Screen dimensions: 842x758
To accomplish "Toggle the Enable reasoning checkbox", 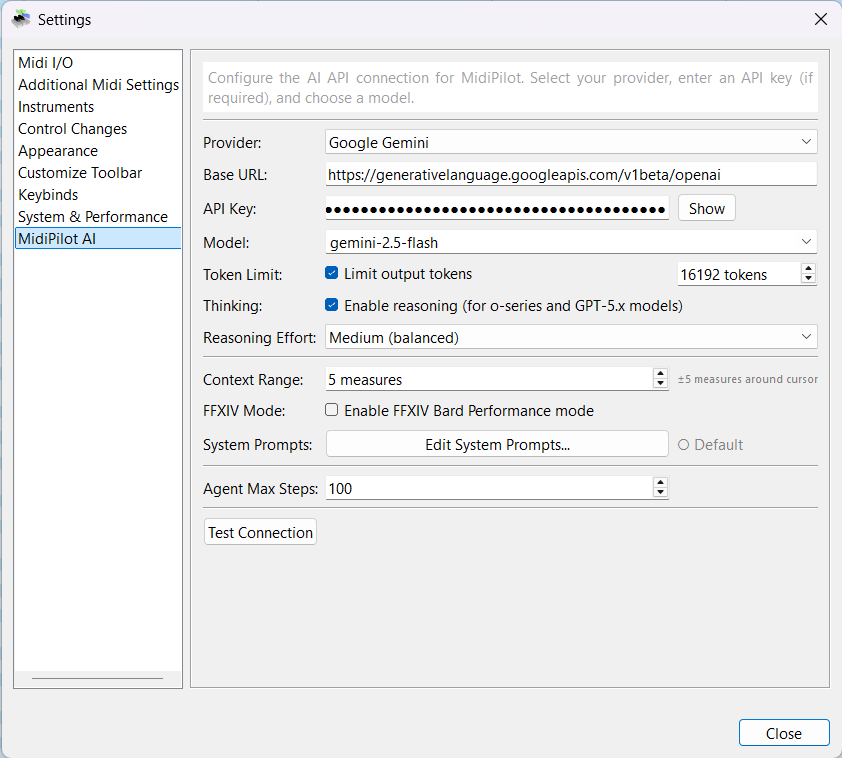I will (330, 305).
